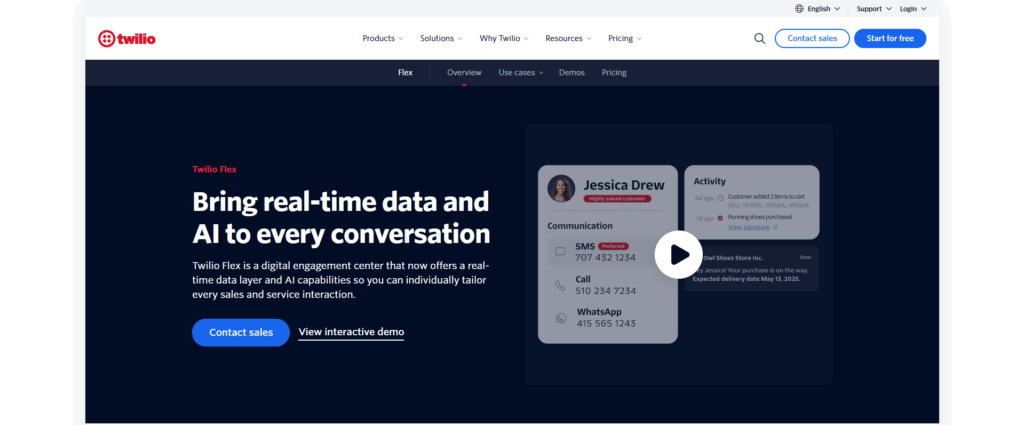
Task: Open the English language dropdown
Action: click(x=818, y=8)
